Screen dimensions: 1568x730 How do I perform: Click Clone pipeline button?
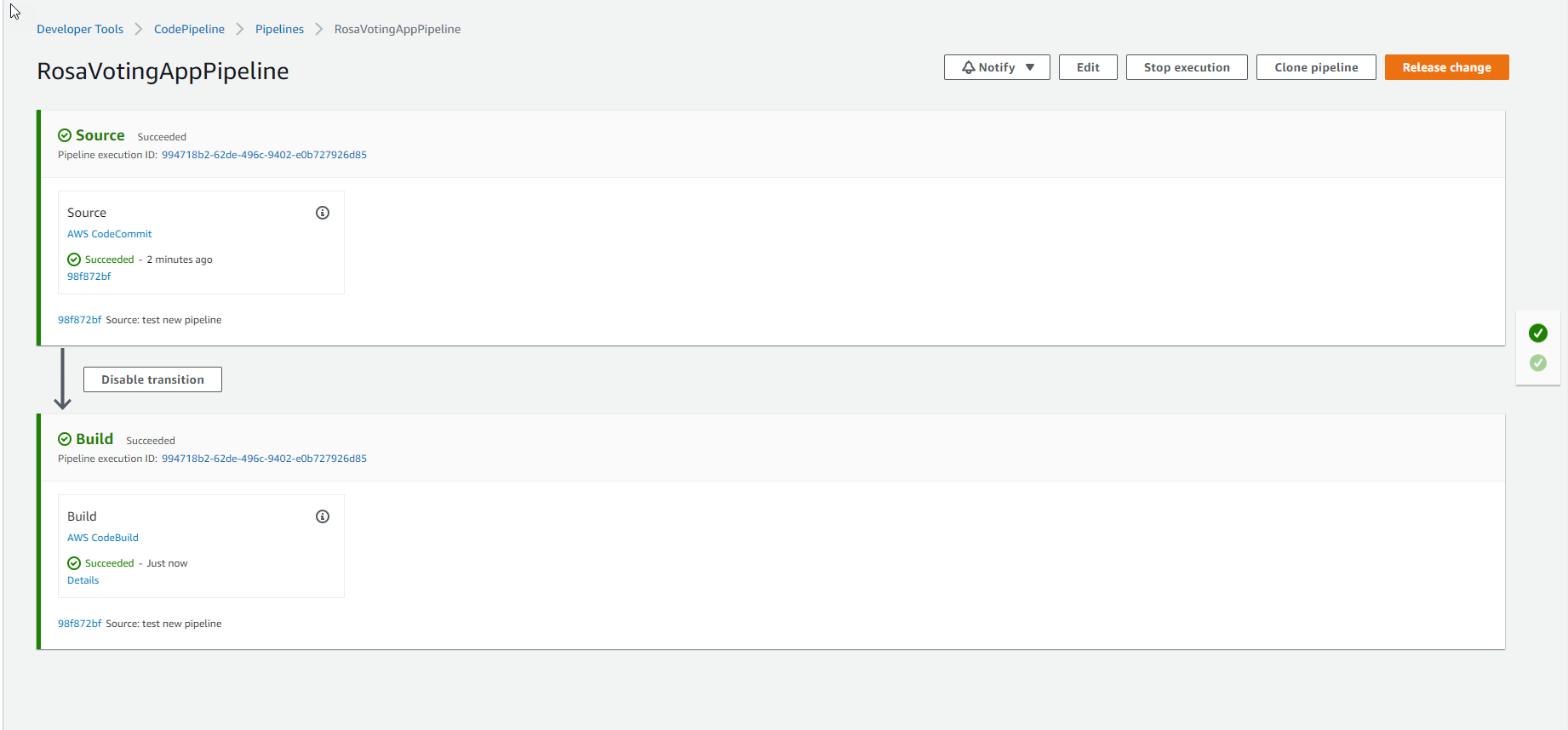pyautogui.click(x=1315, y=67)
